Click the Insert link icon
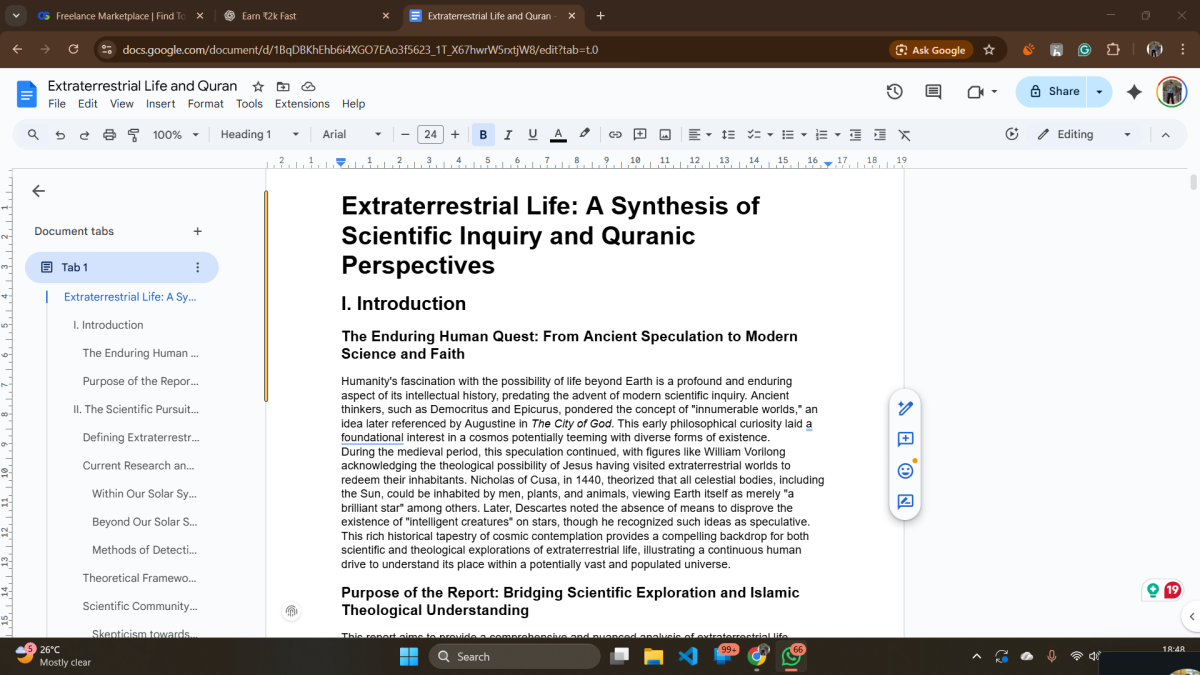The image size is (1200, 675). click(615, 135)
